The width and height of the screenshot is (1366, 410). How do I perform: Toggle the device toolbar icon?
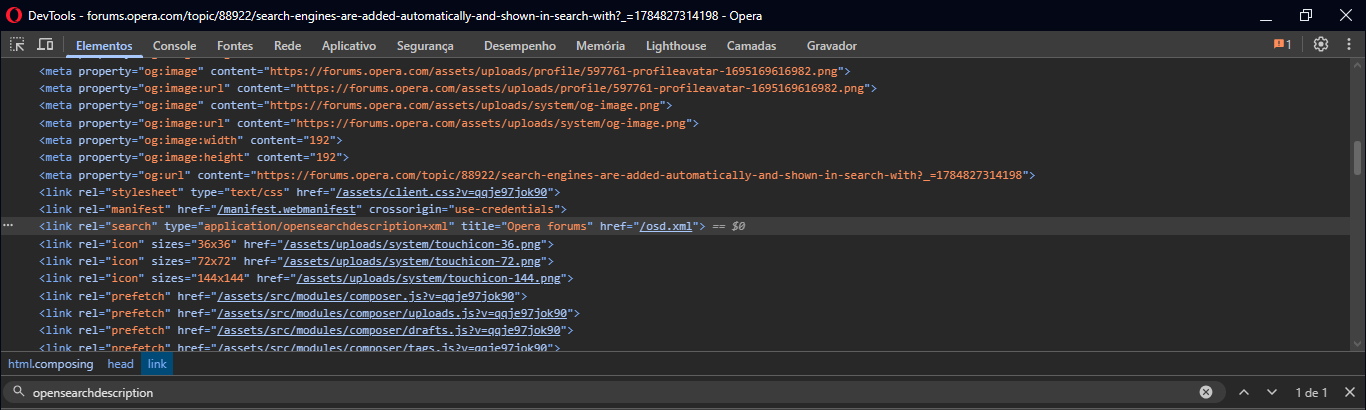pyautogui.click(x=45, y=45)
